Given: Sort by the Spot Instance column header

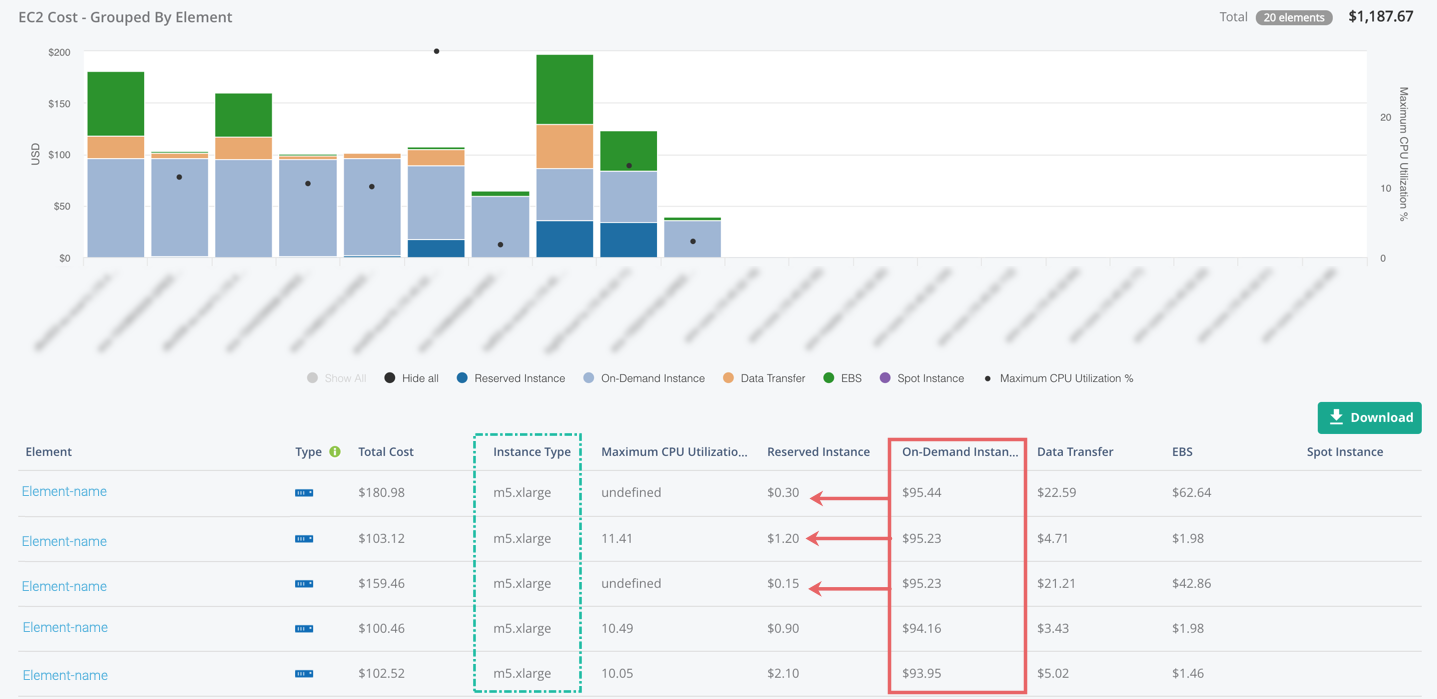Looking at the screenshot, I should click(x=1345, y=452).
